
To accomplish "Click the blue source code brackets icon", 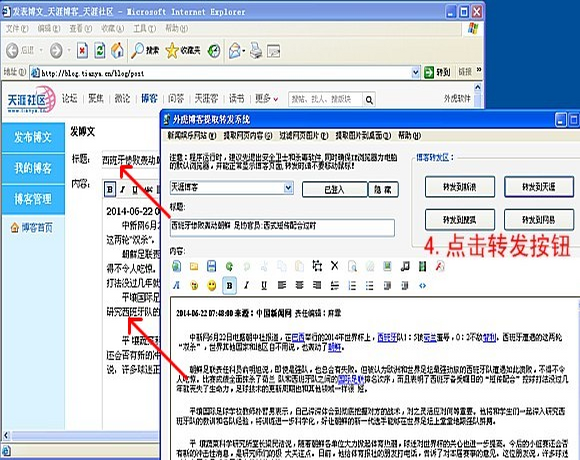I will (422, 285).
